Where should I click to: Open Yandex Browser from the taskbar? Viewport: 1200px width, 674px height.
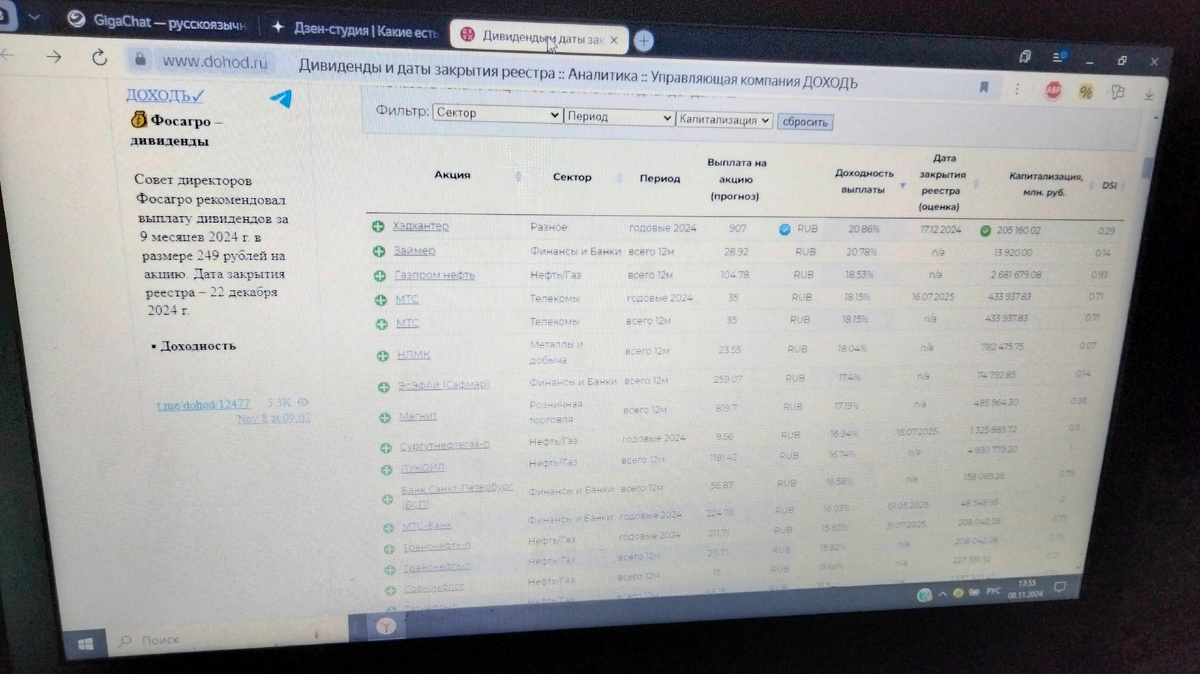(x=384, y=627)
